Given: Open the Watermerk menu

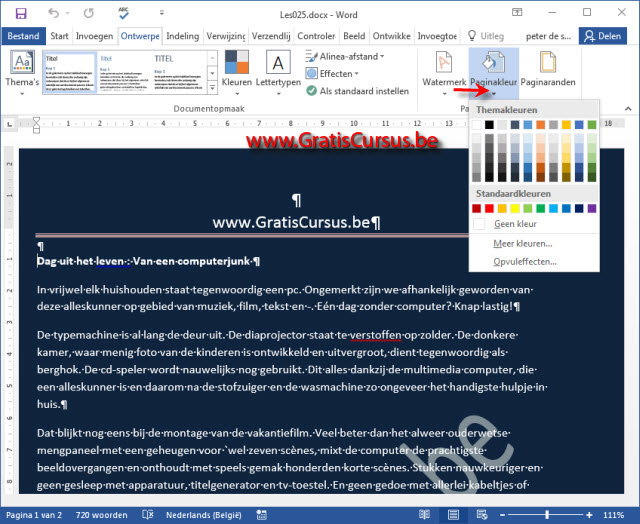Looking at the screenshot, I should [x=444, y=73].
